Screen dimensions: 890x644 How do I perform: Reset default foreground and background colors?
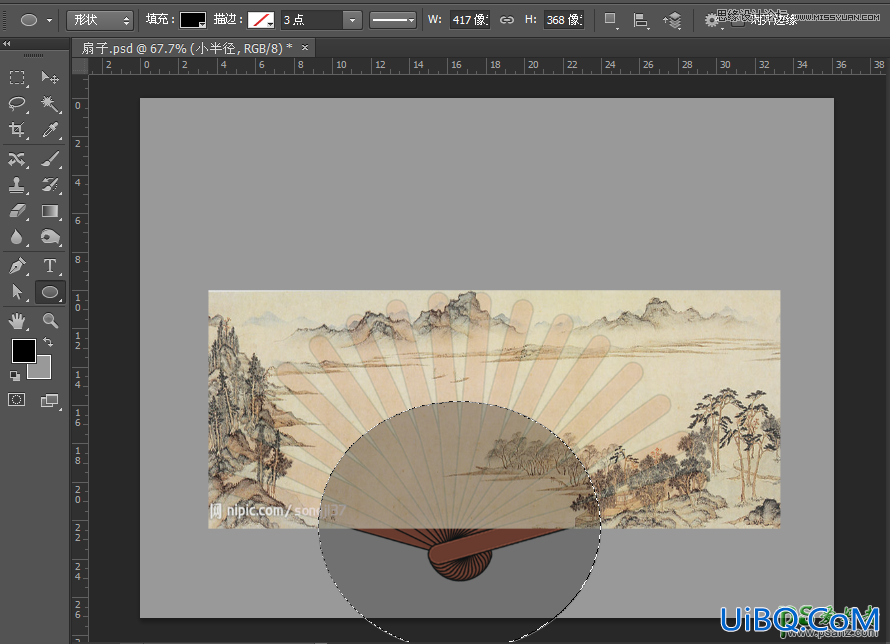[15, 376]
